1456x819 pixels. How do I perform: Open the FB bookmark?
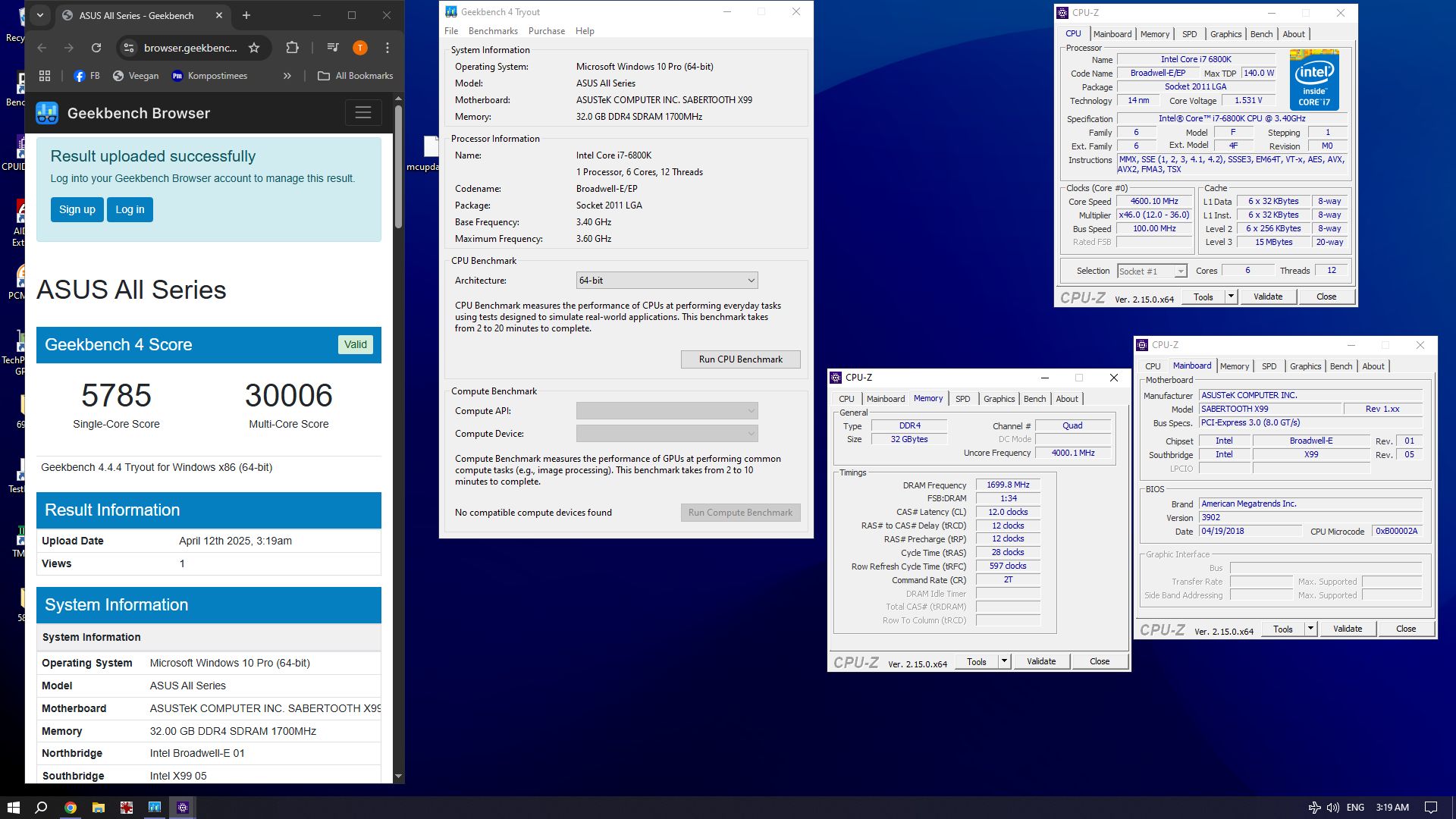click(86, 76)
